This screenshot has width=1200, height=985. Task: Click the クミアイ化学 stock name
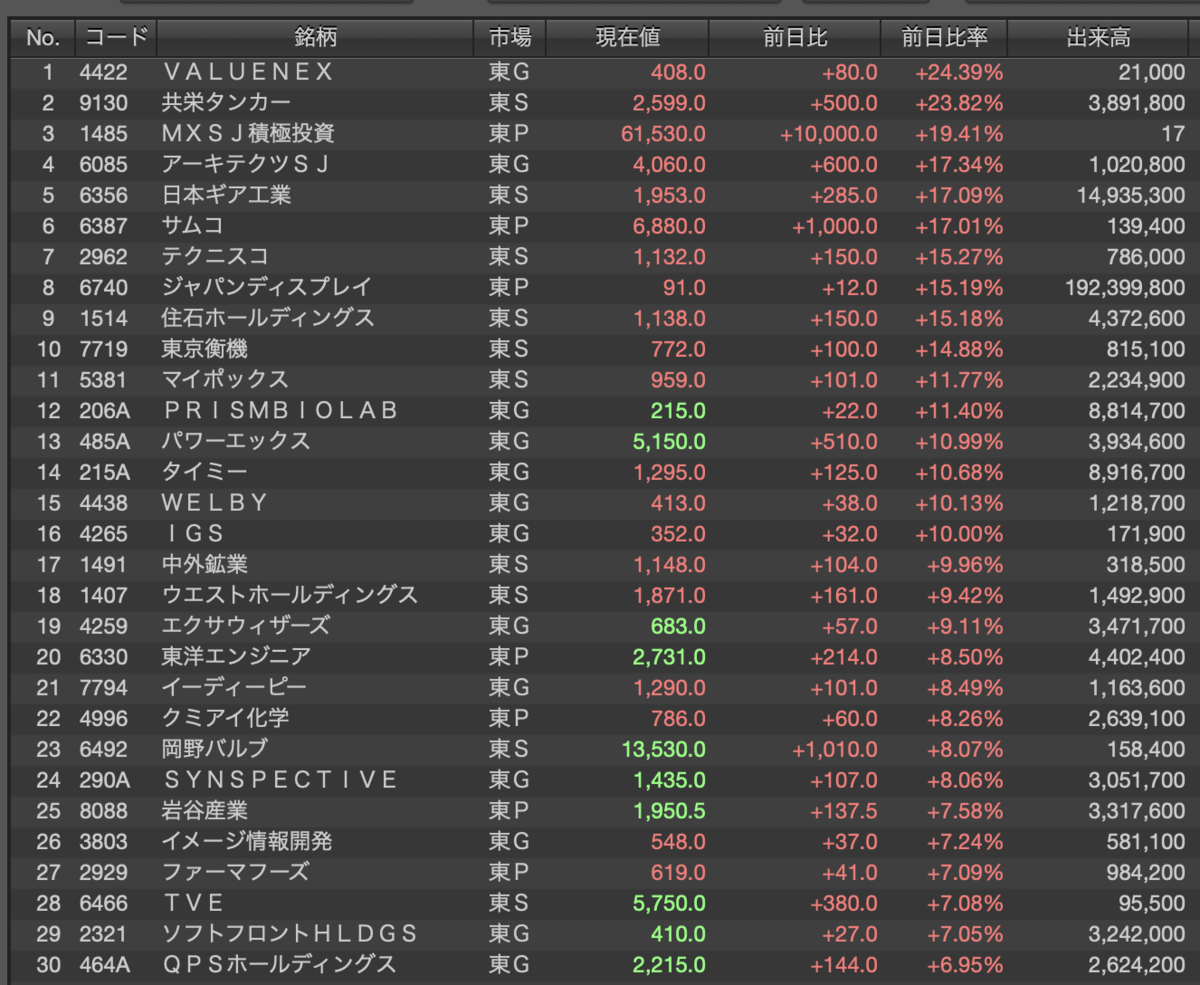tap(226, 719)
